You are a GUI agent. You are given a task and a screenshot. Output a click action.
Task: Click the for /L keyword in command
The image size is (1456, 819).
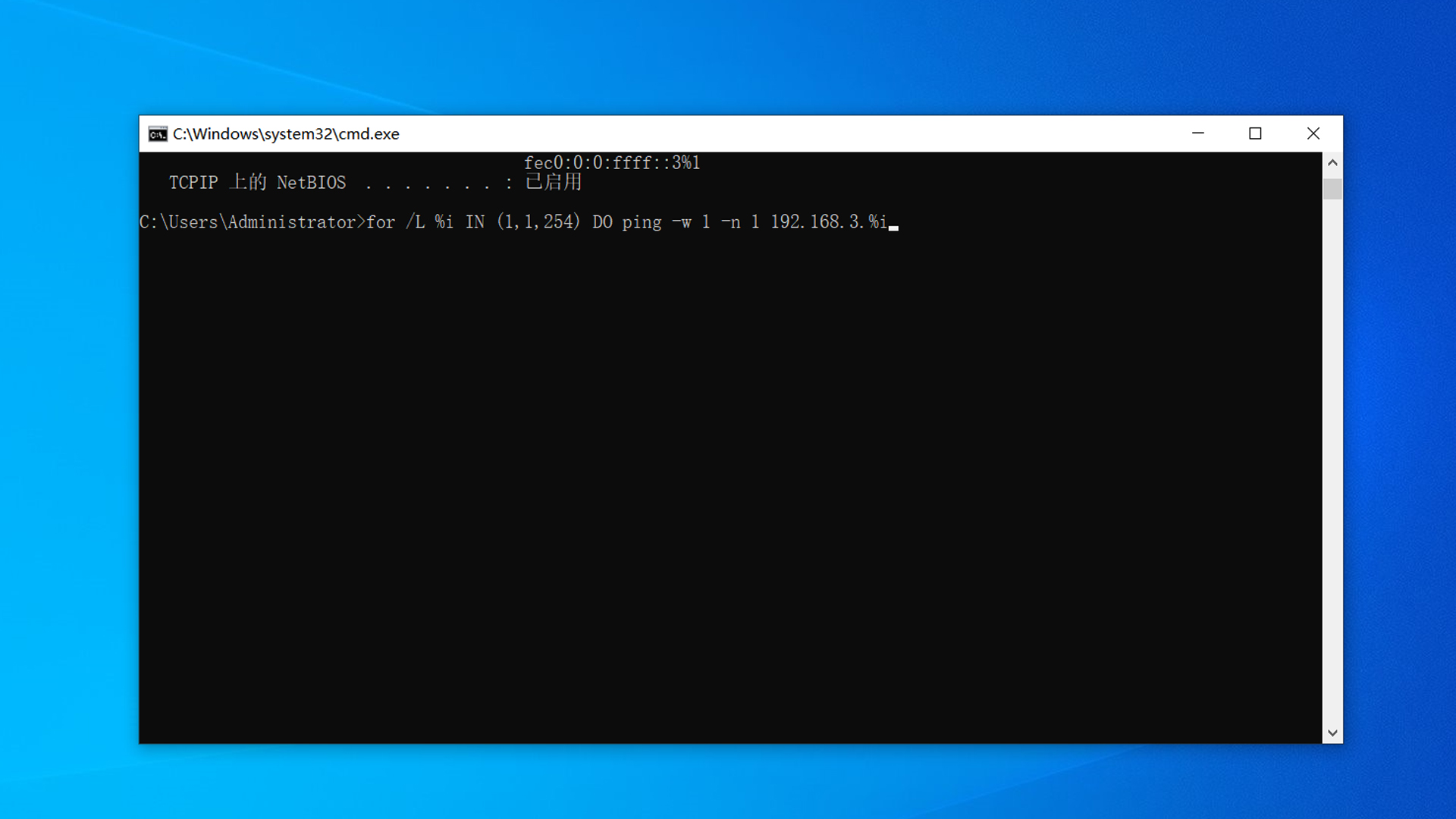(395, 222)
